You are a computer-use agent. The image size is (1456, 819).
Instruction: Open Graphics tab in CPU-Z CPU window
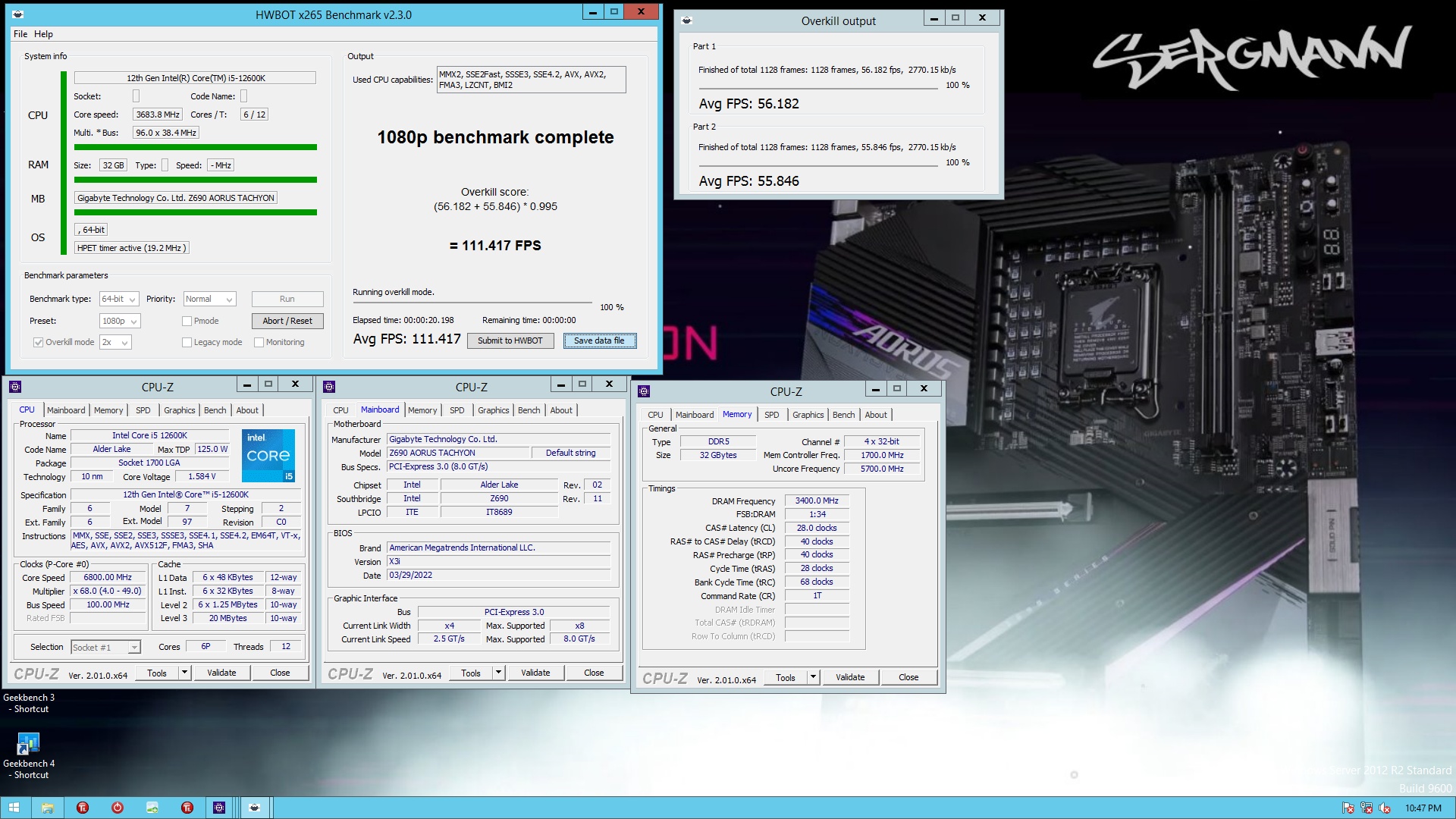click(180, 410)
